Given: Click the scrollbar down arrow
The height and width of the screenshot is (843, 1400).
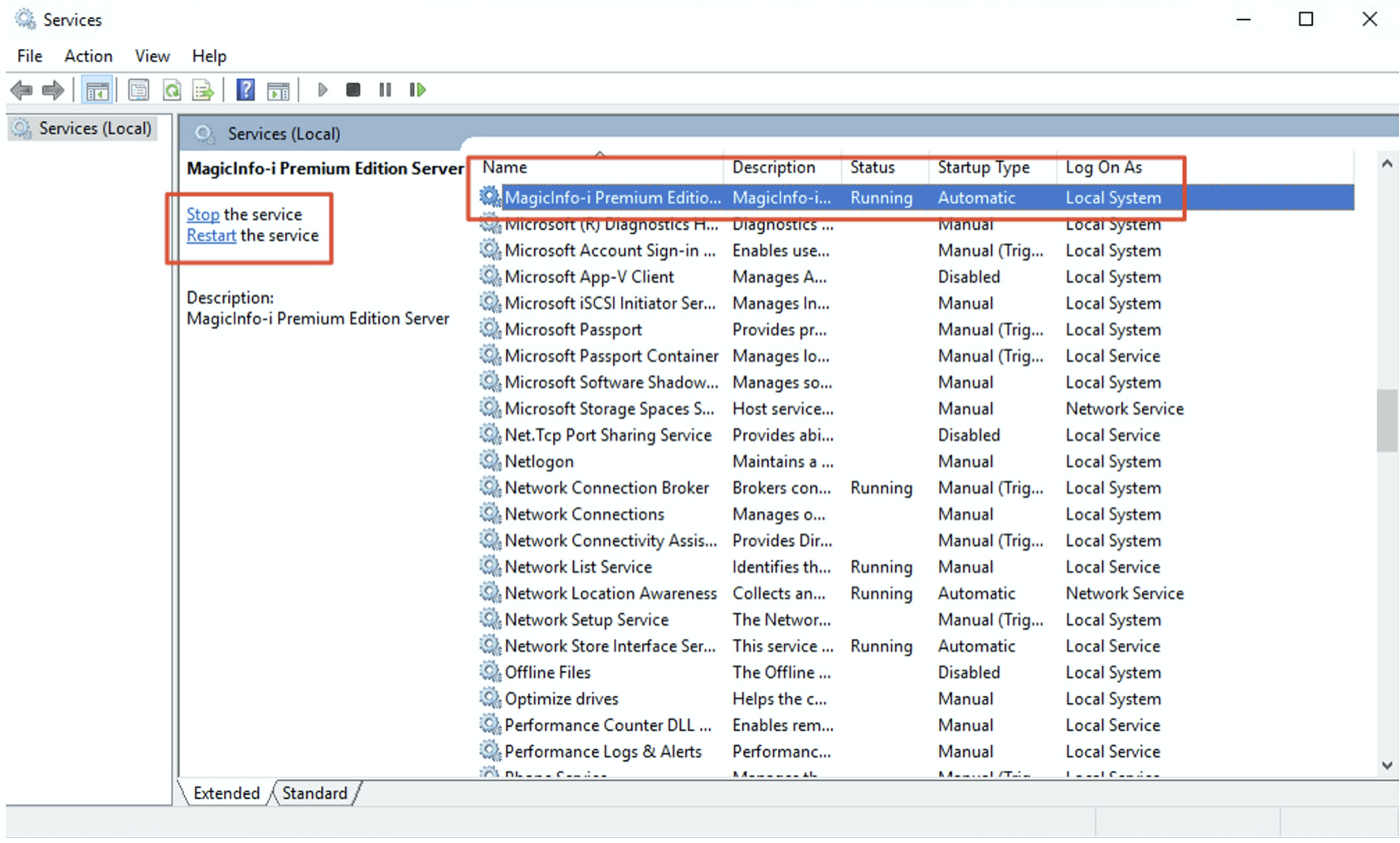Looking at the screenshot, I should click(1387, 765).
